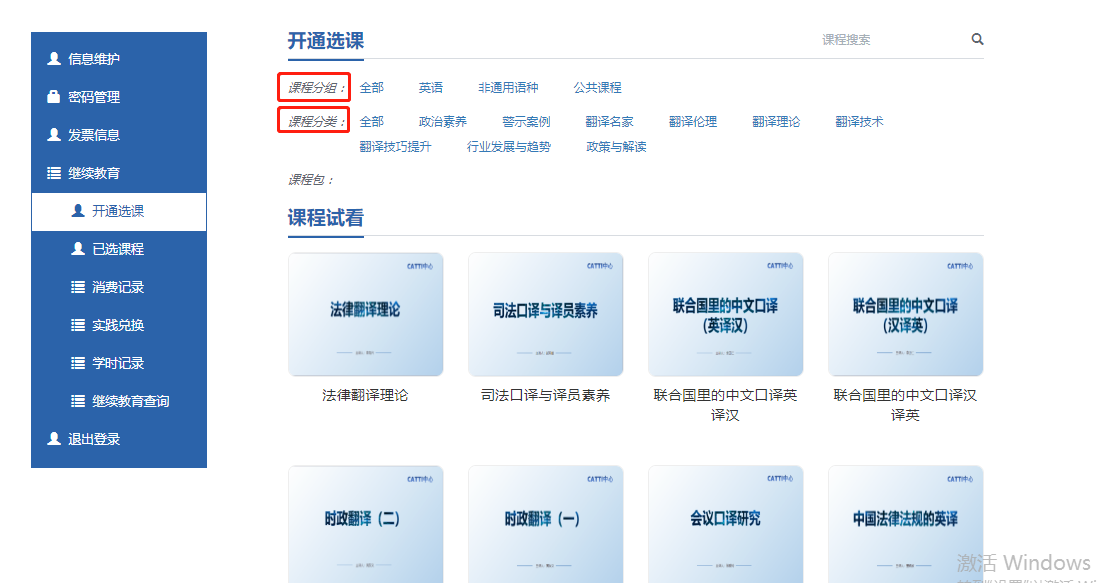Filter category by 政治素养

(442, 122)
